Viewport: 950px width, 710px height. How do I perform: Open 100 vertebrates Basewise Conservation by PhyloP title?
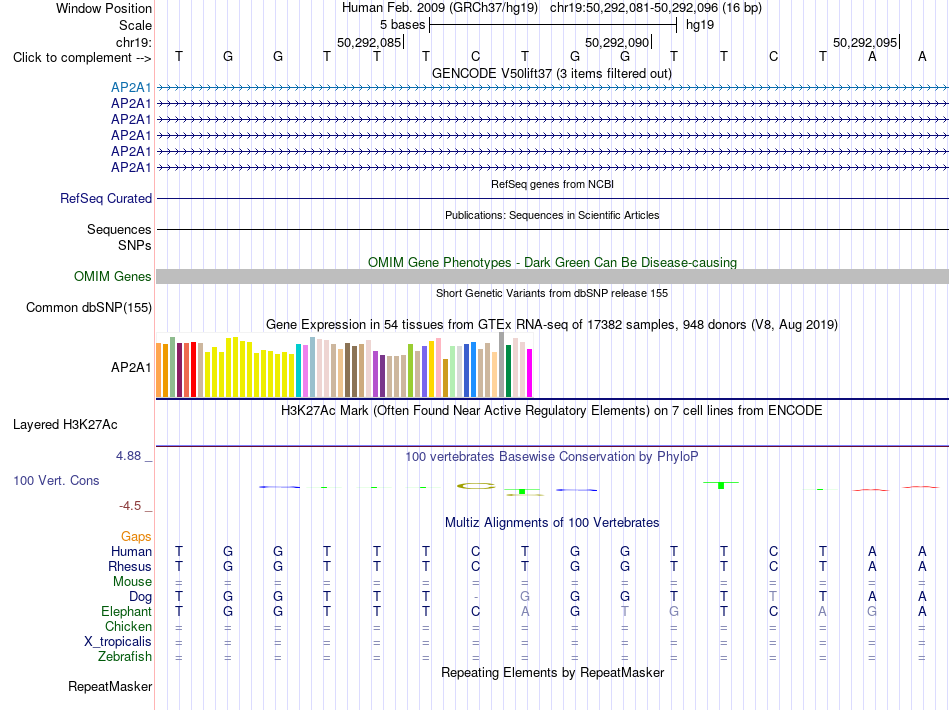tap(551, 456)
